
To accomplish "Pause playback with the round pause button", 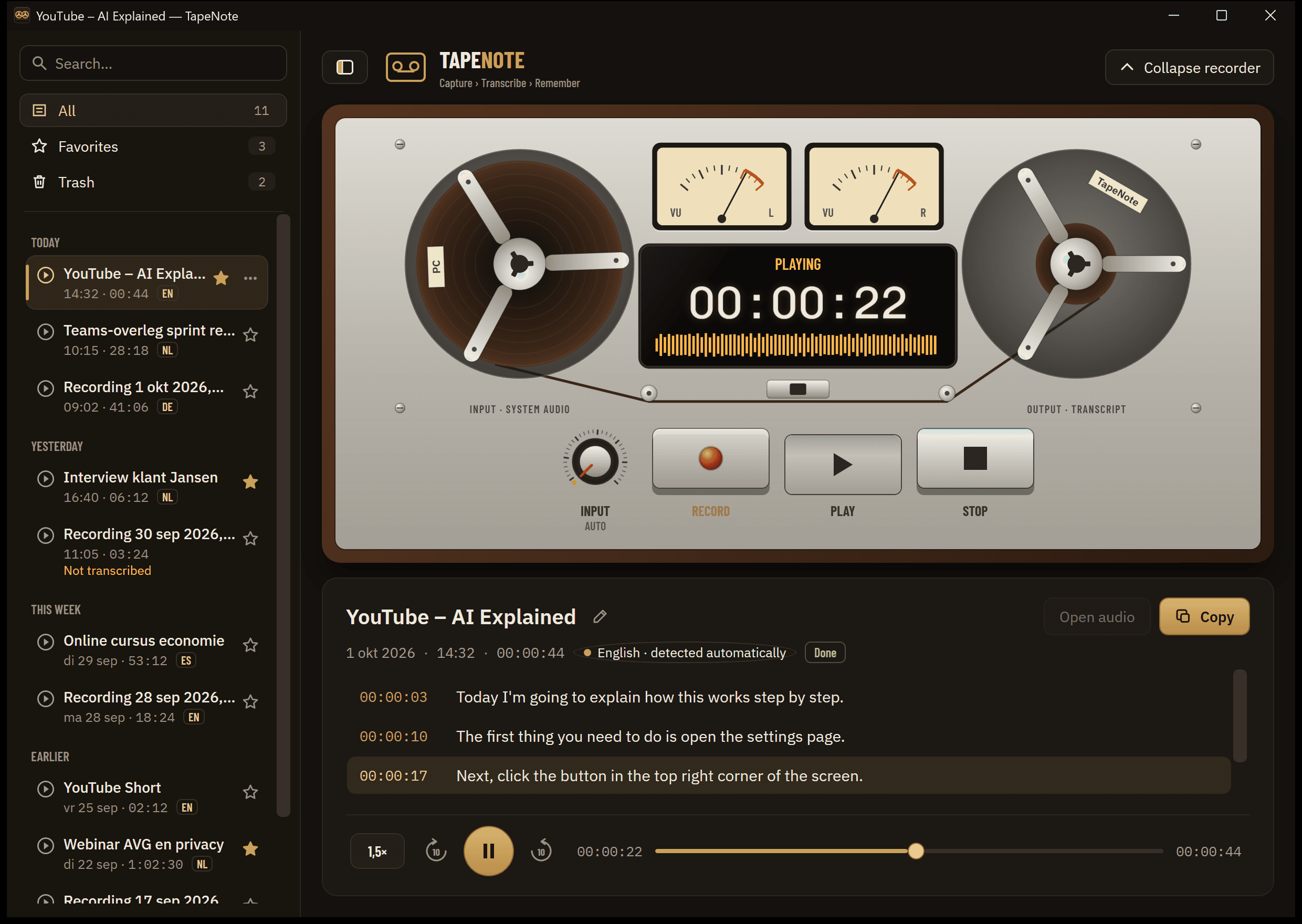I will pos(489,851).
